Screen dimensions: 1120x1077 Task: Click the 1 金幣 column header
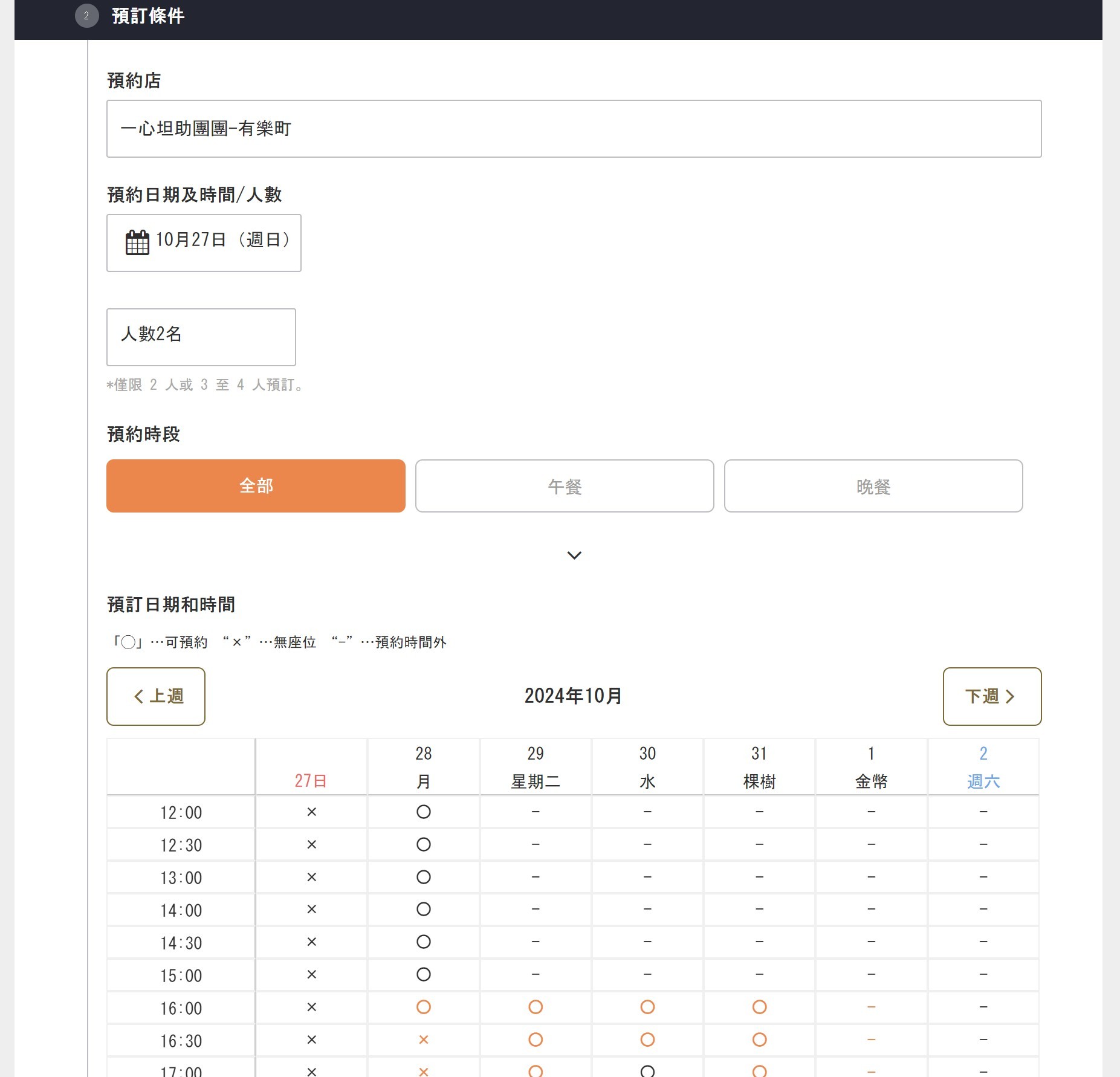coord(872,767)
